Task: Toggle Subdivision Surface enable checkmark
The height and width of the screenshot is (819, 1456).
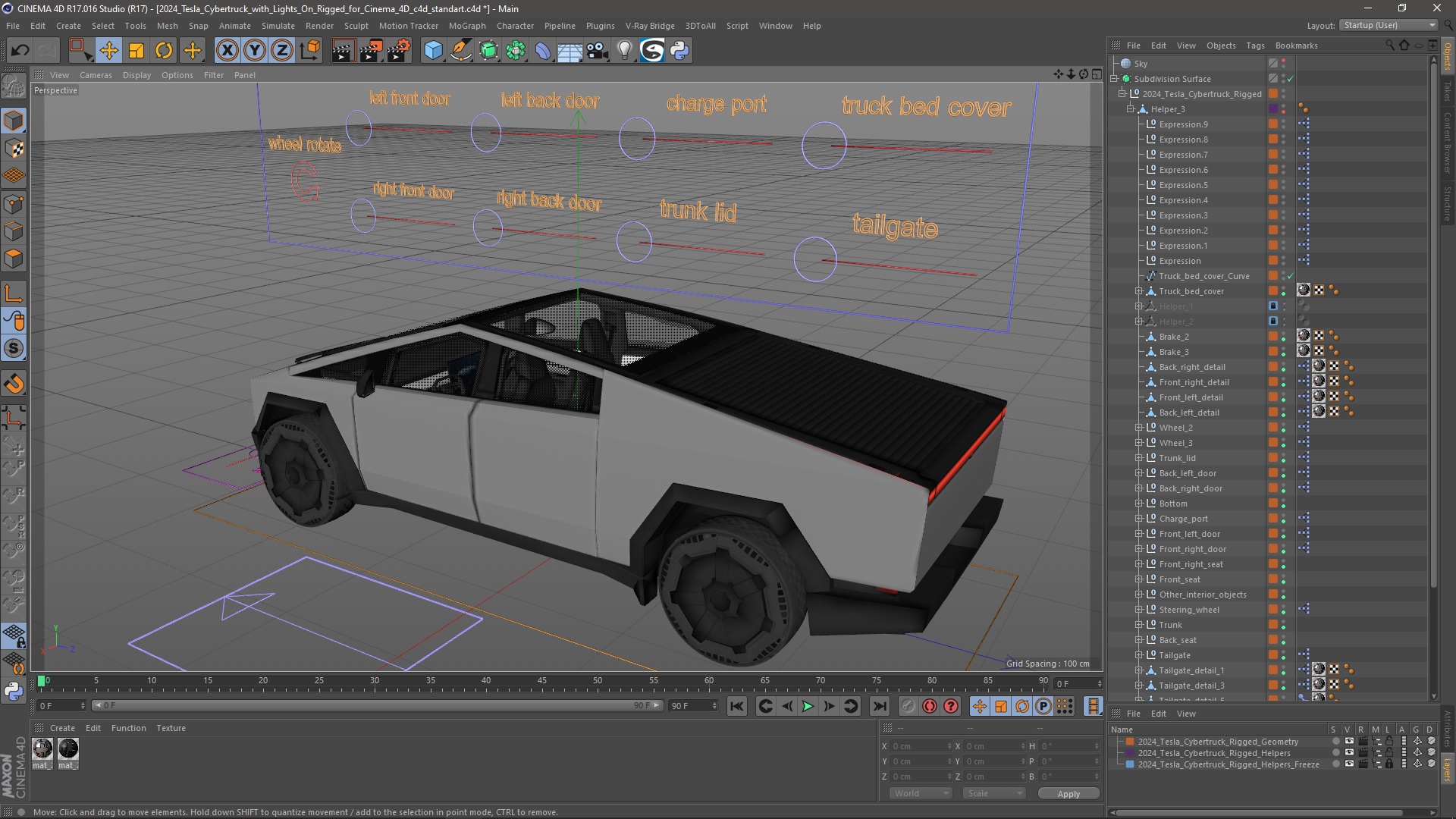Action: 1290,79
